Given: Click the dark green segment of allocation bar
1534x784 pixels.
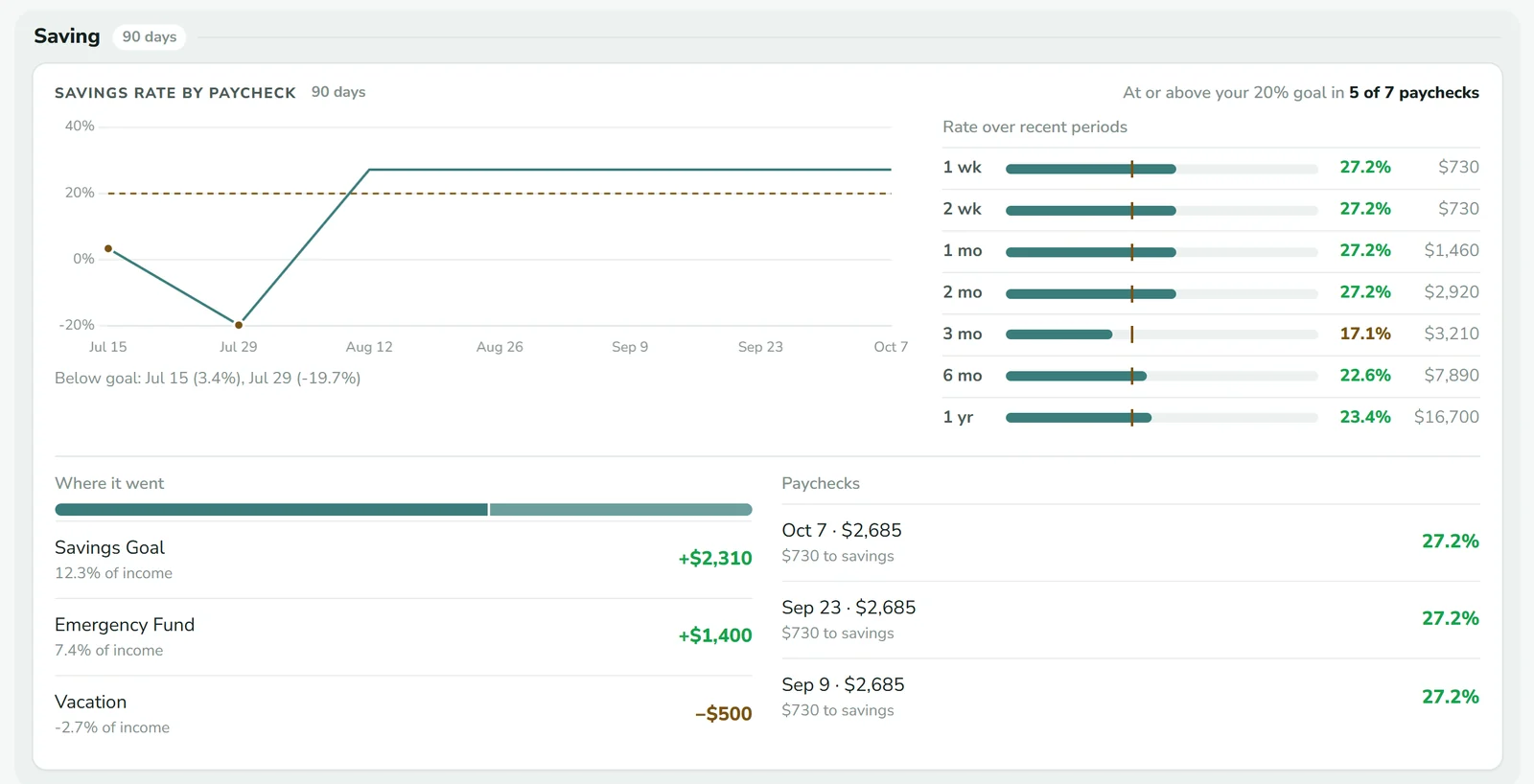Looking at the screenshot, I should [271, 510].
